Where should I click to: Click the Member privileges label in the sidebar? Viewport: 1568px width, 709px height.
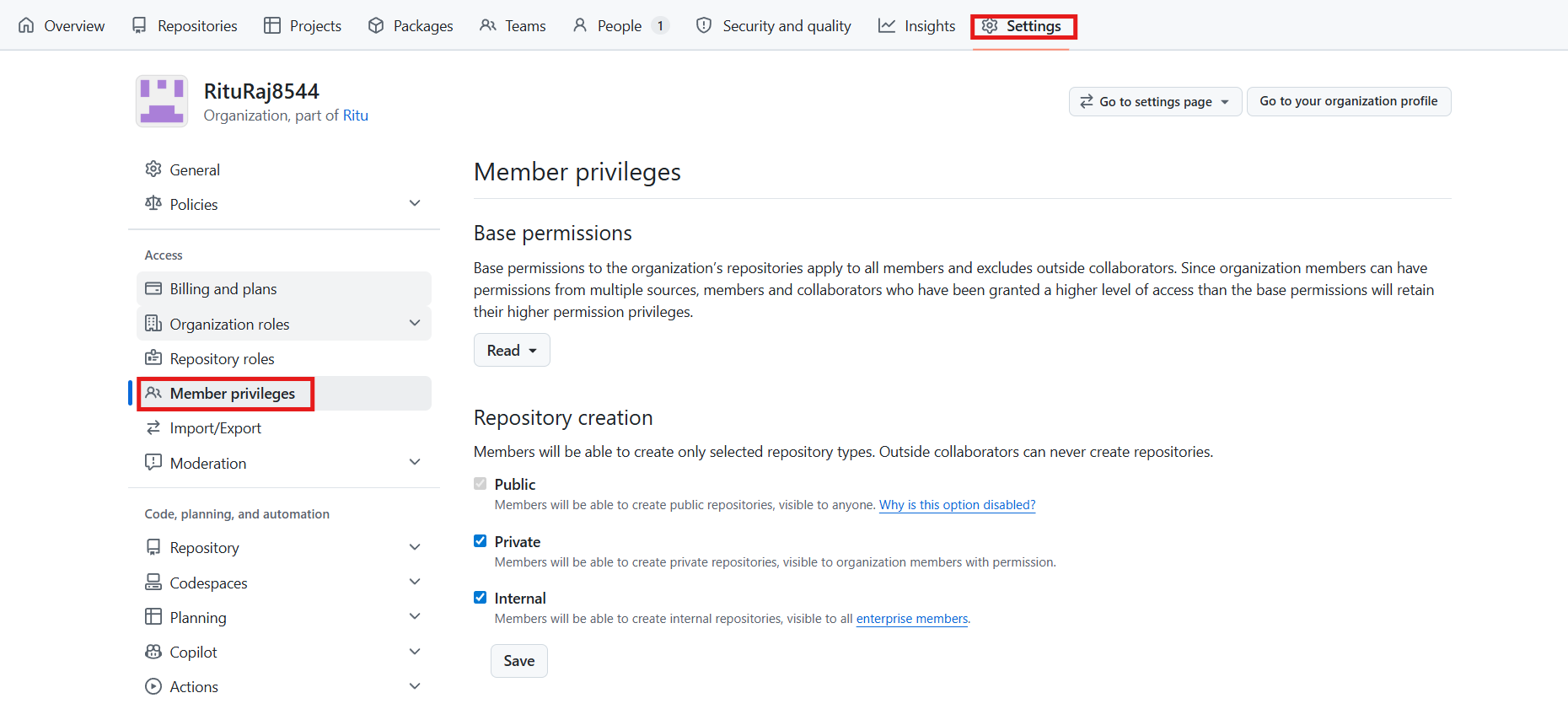(x=233, y=394)
